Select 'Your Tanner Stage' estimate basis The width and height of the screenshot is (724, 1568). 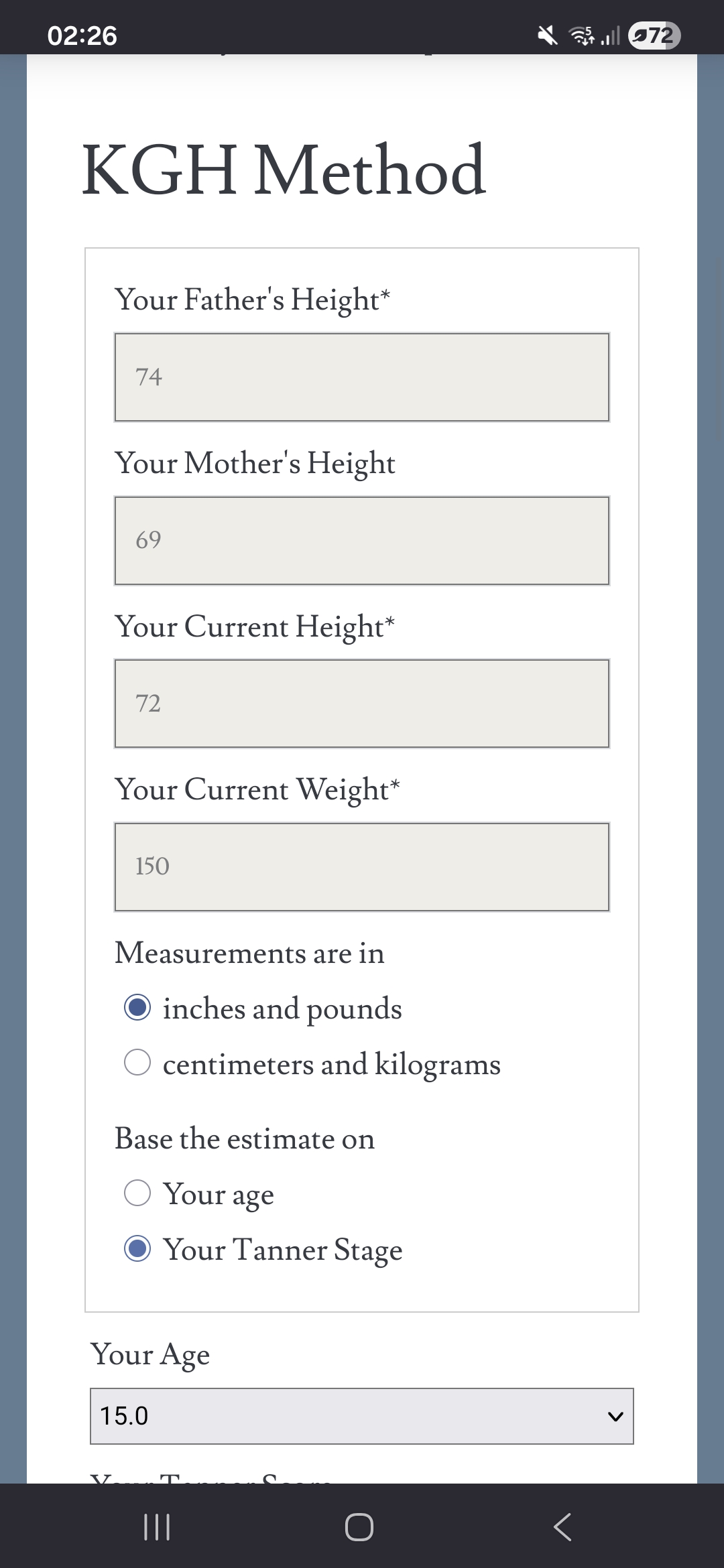coord(137,1248)
